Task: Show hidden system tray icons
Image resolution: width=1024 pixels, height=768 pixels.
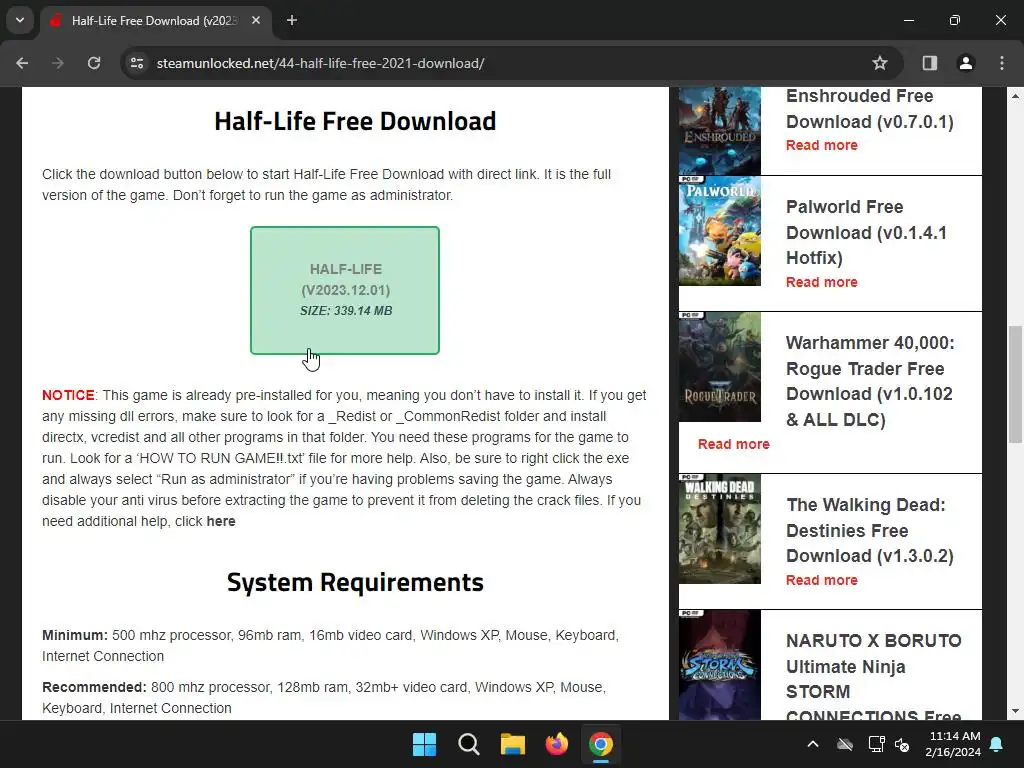Action: (x=813, y=744)
